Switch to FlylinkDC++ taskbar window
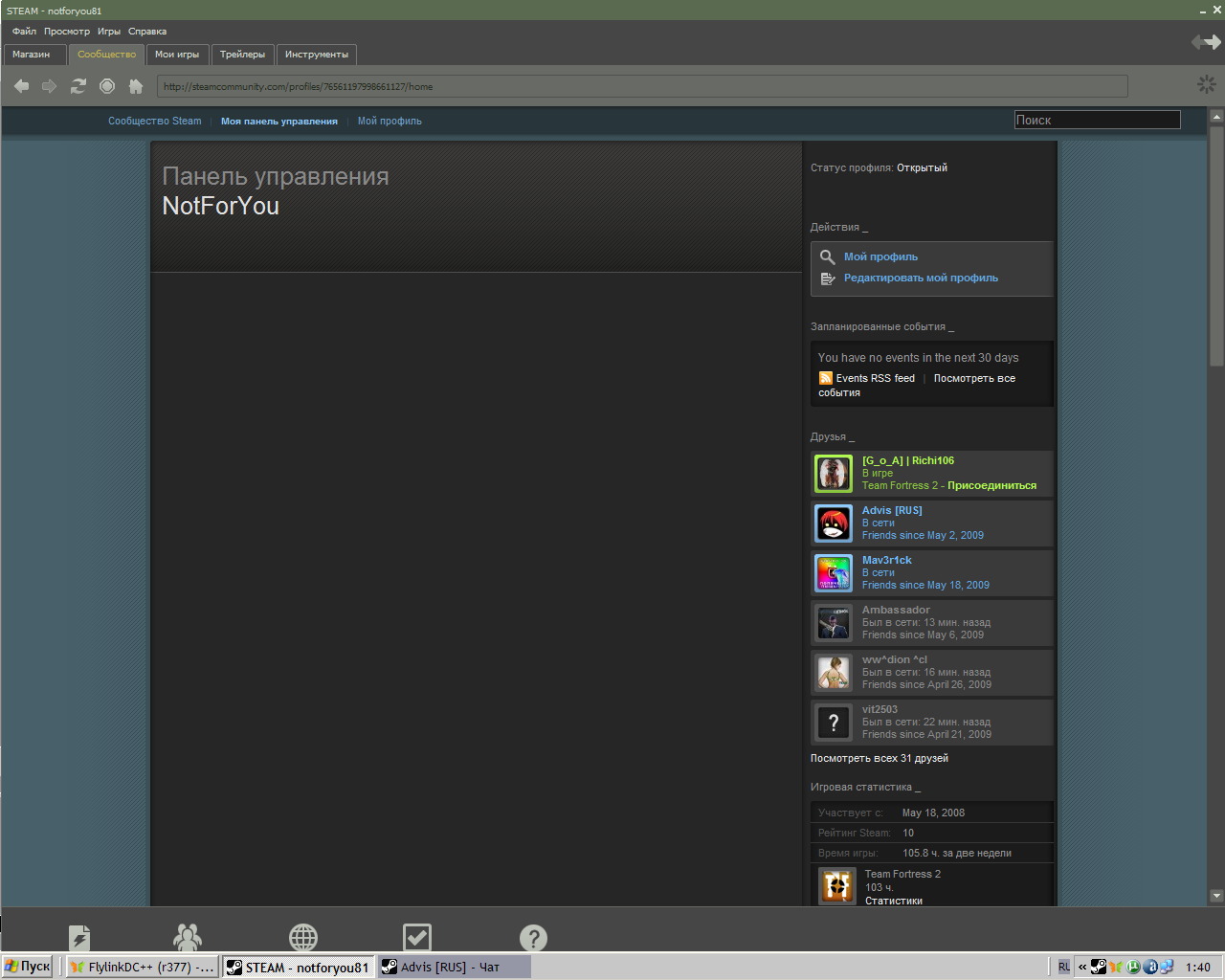 (143, 967)
